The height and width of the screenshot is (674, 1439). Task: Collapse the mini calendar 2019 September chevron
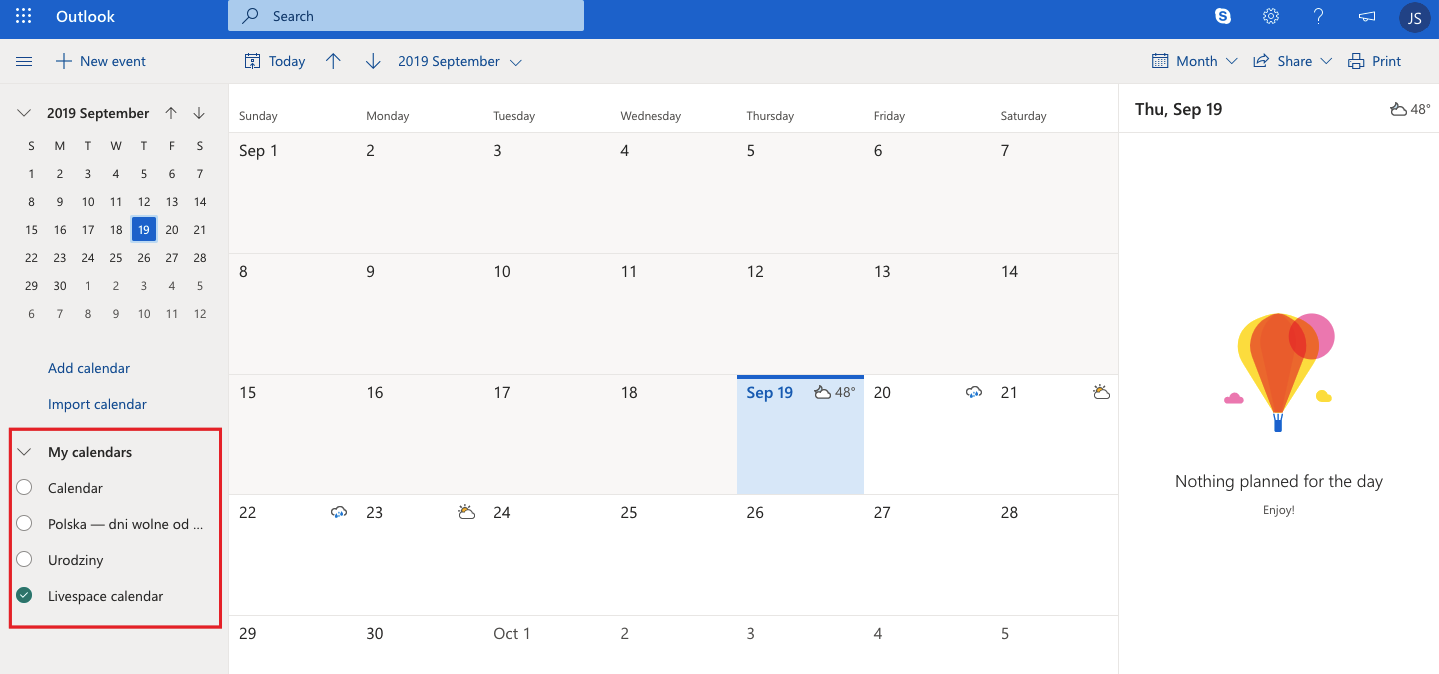click(24, 113)
